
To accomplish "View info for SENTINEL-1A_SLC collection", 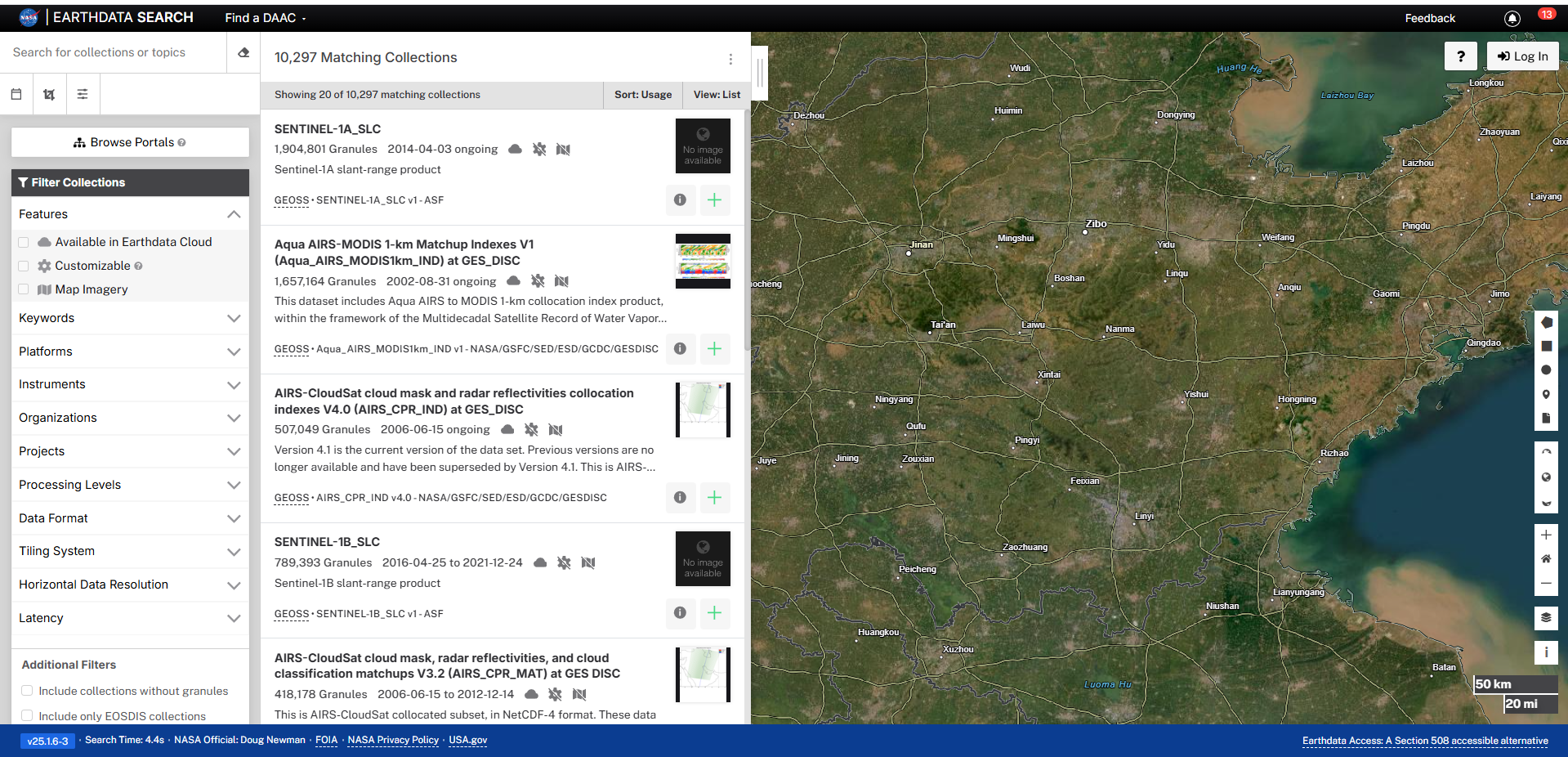I will (680, 199).
